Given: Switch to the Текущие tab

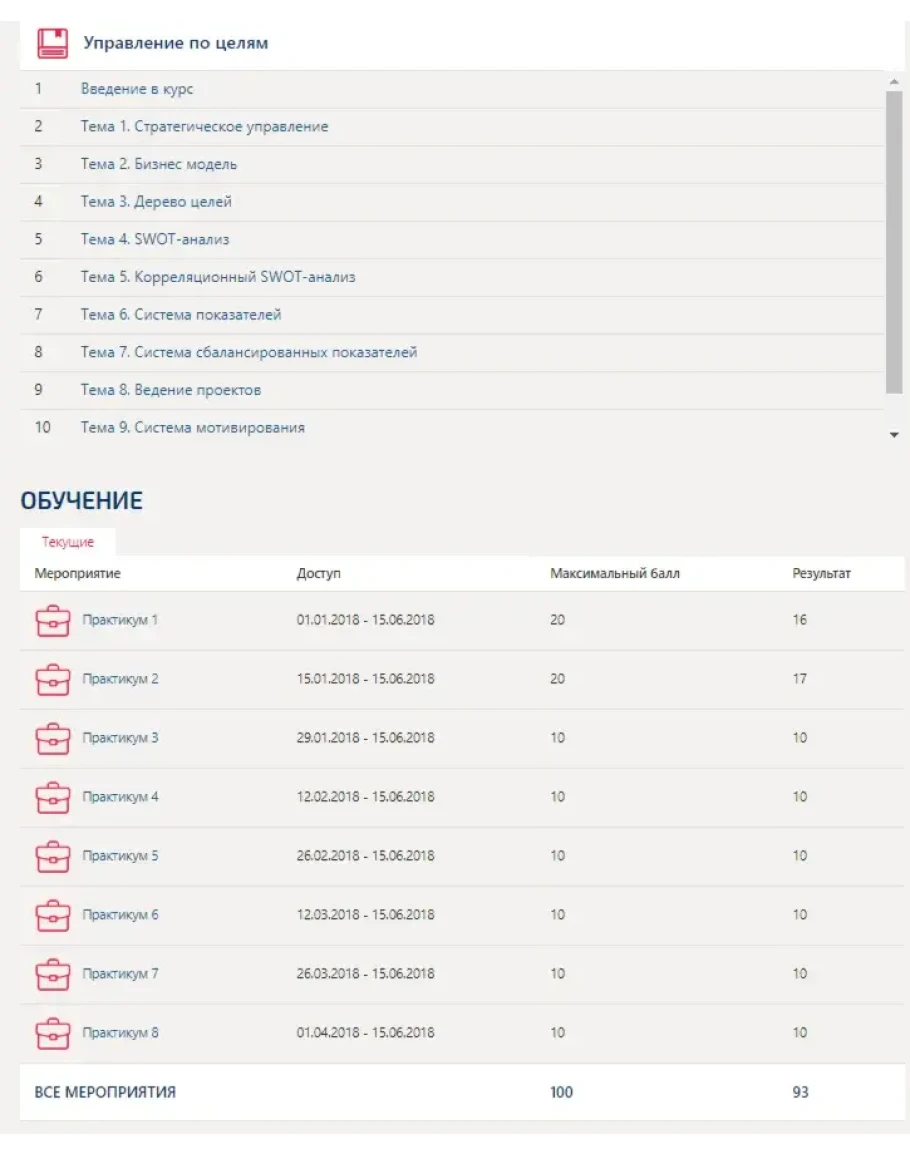Looking at the screenshot, I should click(x=68, y=542).
